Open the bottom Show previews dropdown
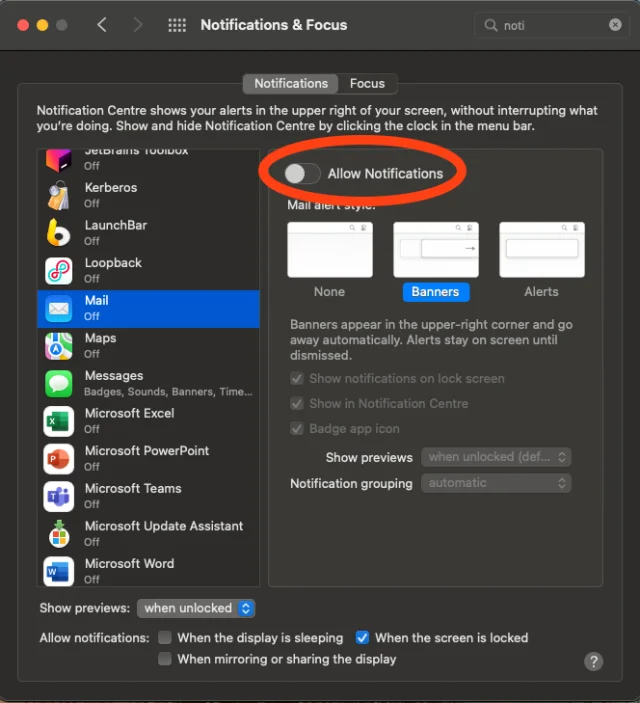640x703 pixels. (x=196, y=608)
